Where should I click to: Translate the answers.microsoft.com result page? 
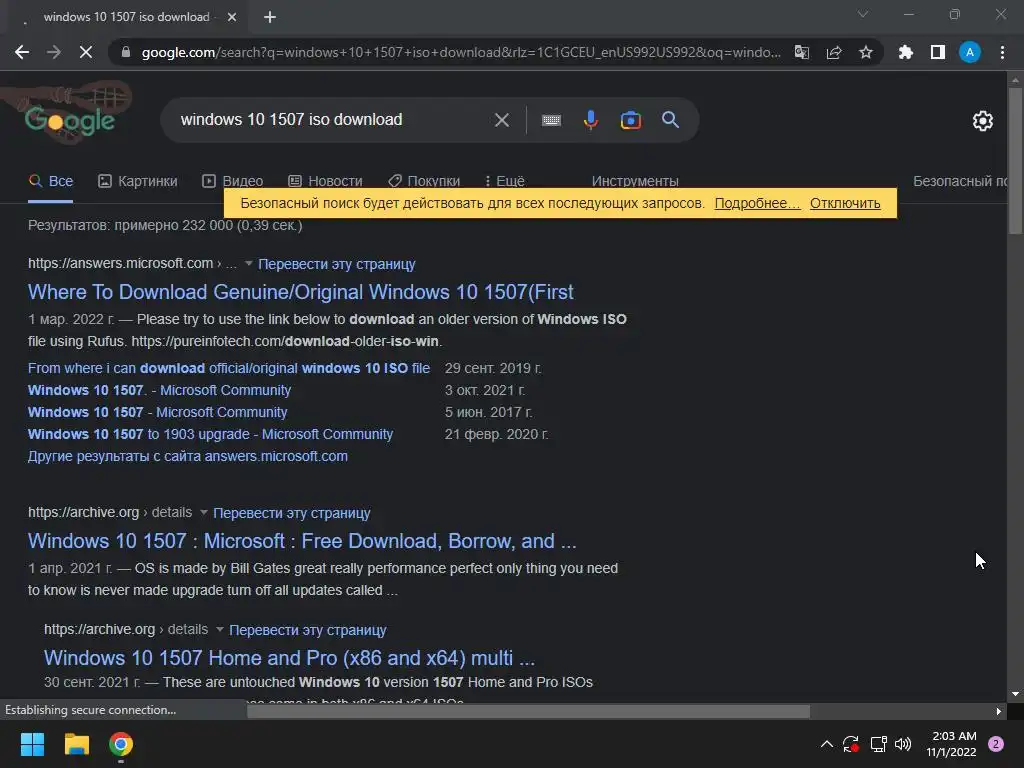point(336,264)
